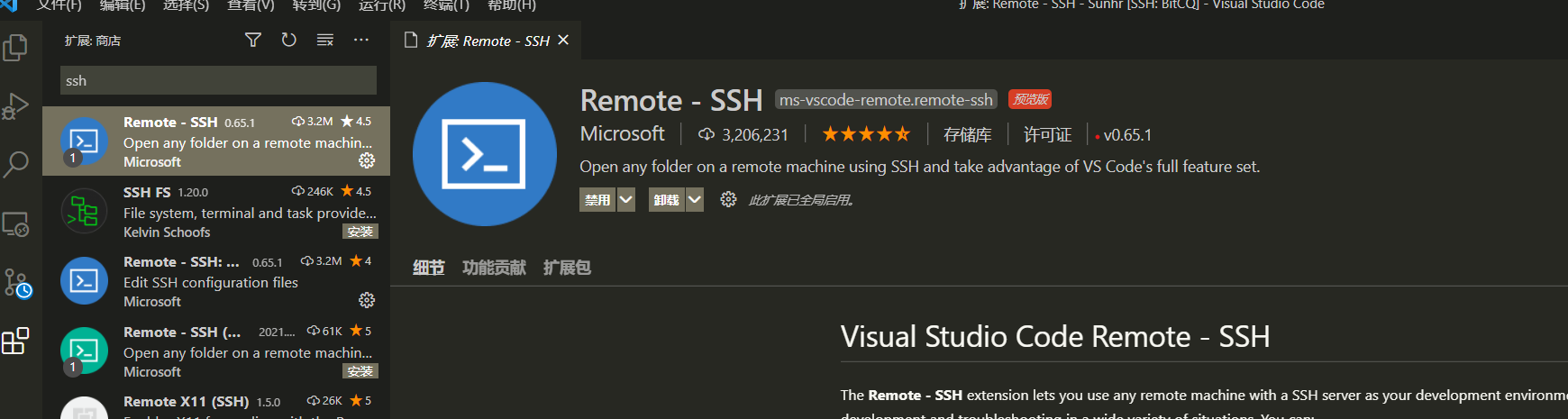Select SSH FS extension icon in list

click(x=84, y=212)
